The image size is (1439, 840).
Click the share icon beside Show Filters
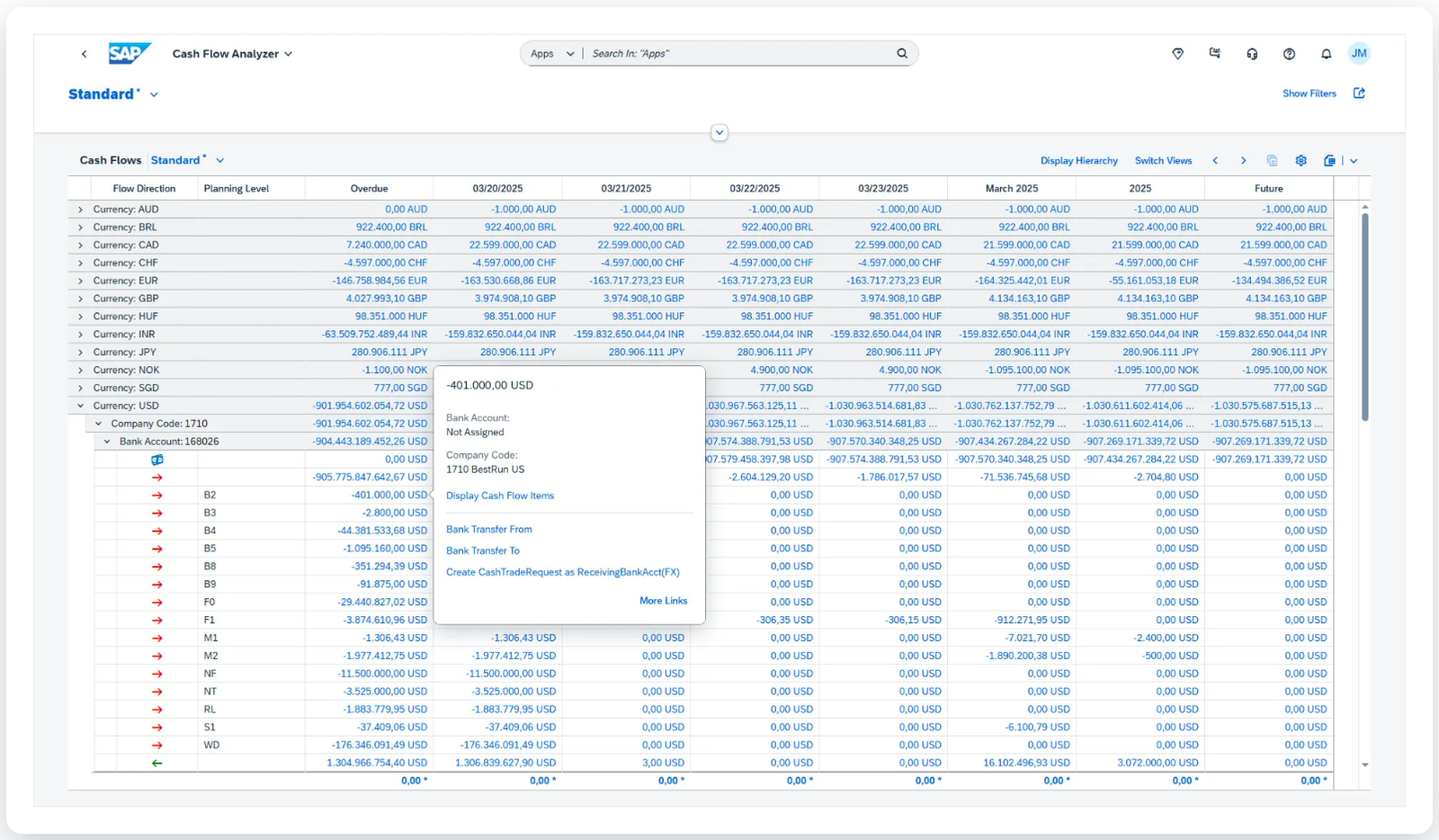[x=1359, y=94]
